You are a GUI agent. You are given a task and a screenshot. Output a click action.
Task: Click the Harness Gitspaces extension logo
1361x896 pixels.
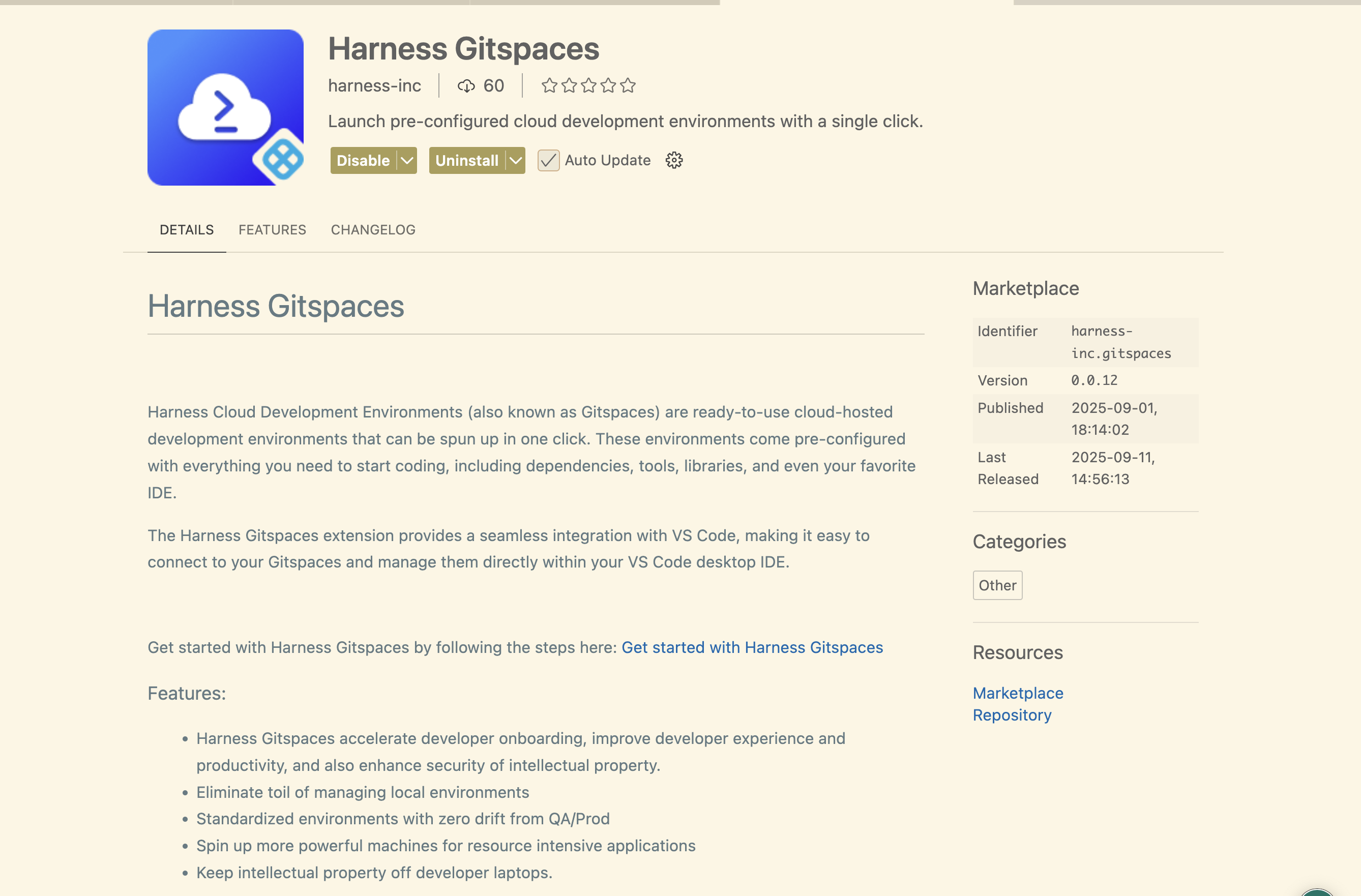(225, 107)
